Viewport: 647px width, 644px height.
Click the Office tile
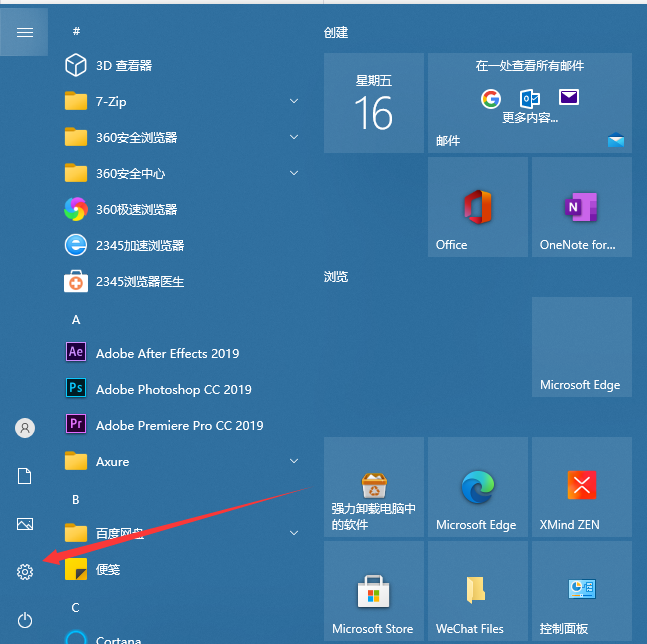477,207
